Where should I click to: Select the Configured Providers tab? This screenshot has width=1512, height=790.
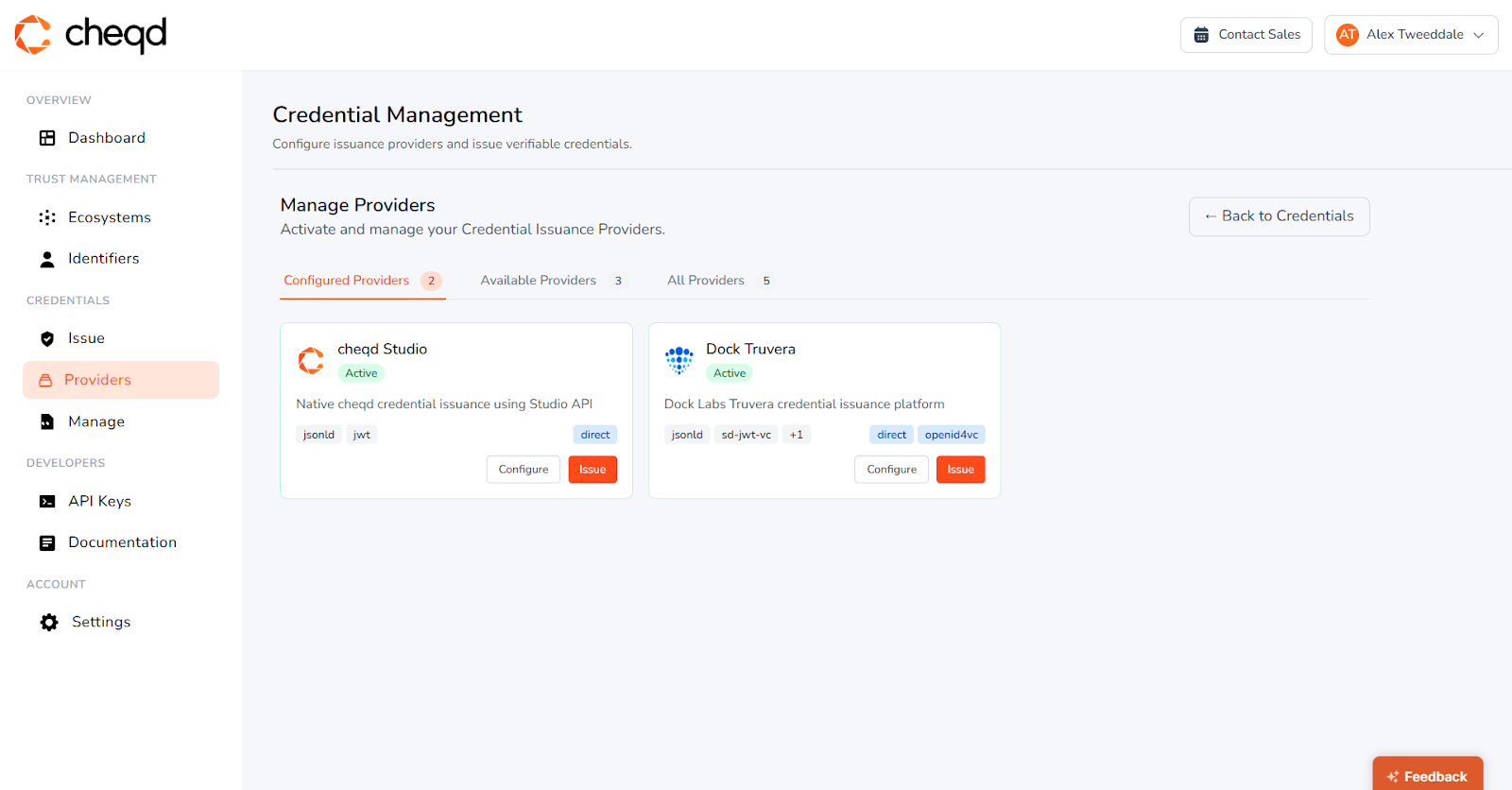click(361, 281)
